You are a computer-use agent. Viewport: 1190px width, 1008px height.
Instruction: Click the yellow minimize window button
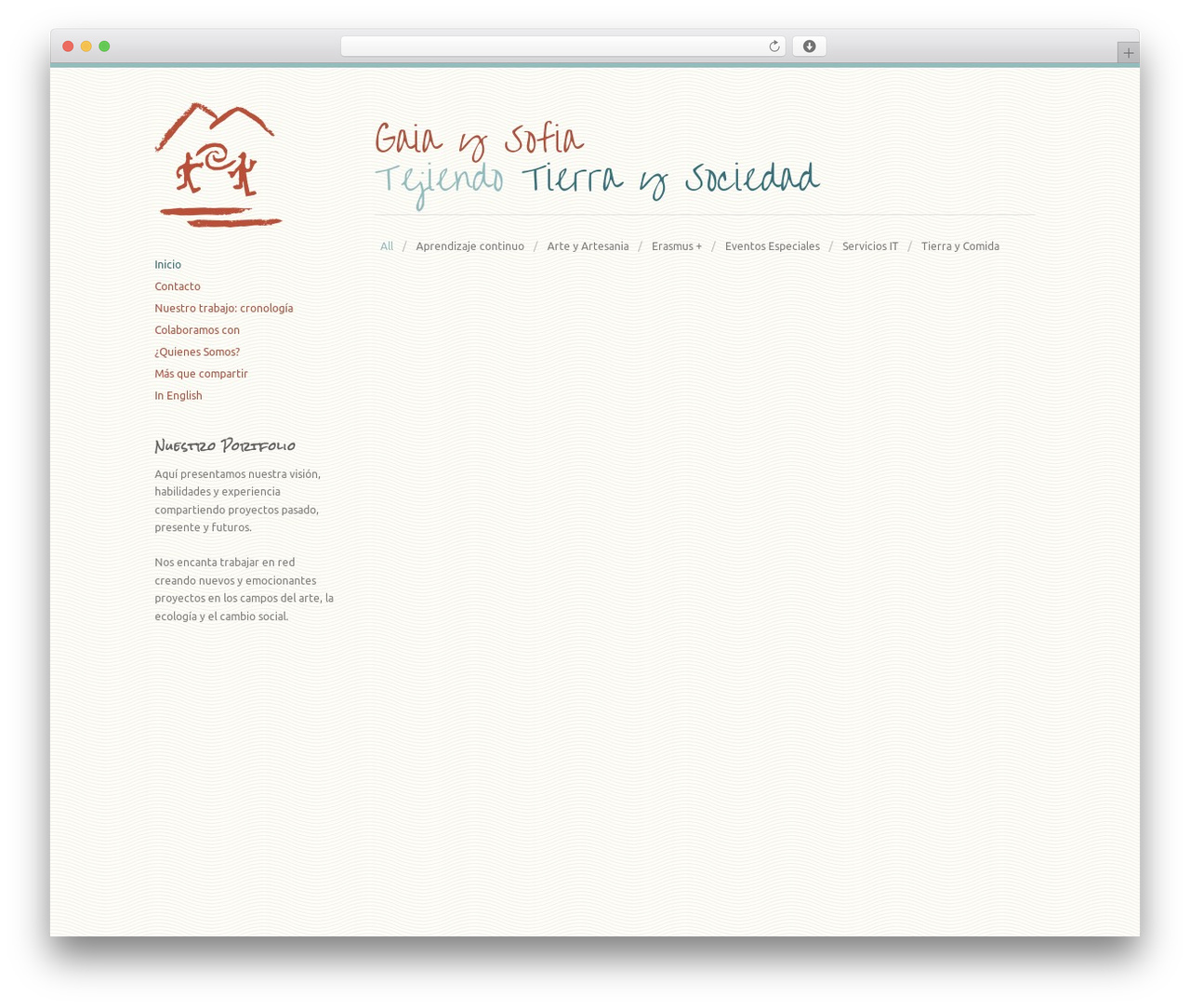(x=86, y=46)
